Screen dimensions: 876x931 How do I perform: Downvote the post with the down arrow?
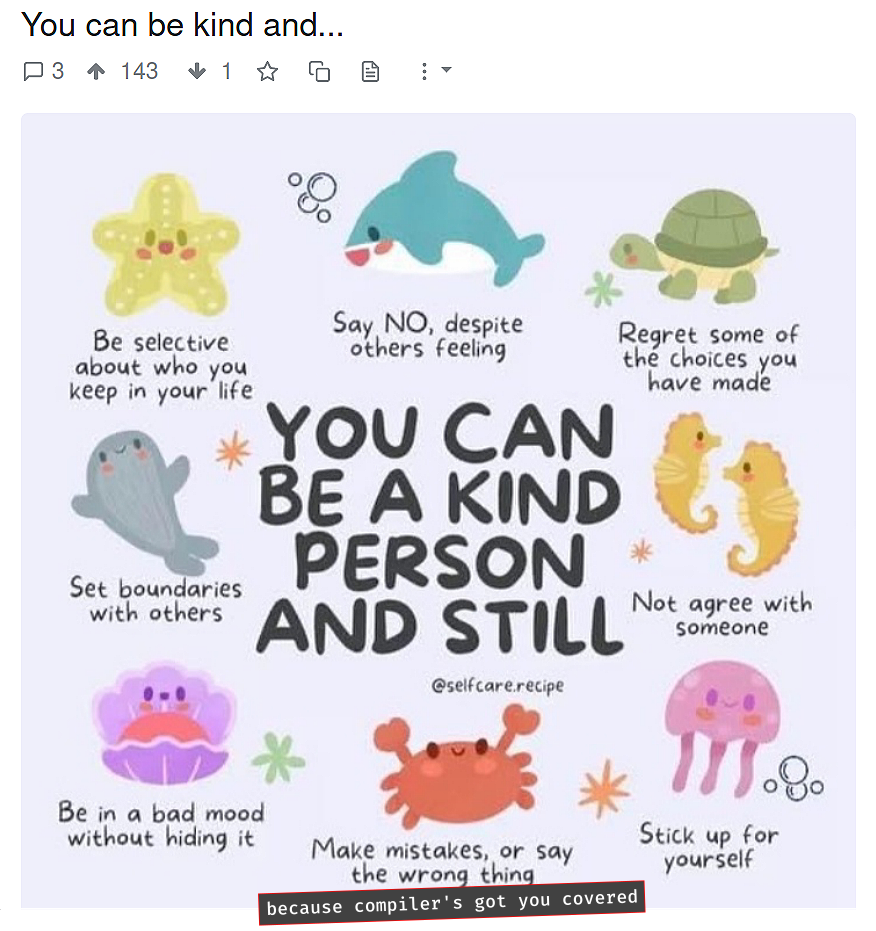(x=197, y=72)
